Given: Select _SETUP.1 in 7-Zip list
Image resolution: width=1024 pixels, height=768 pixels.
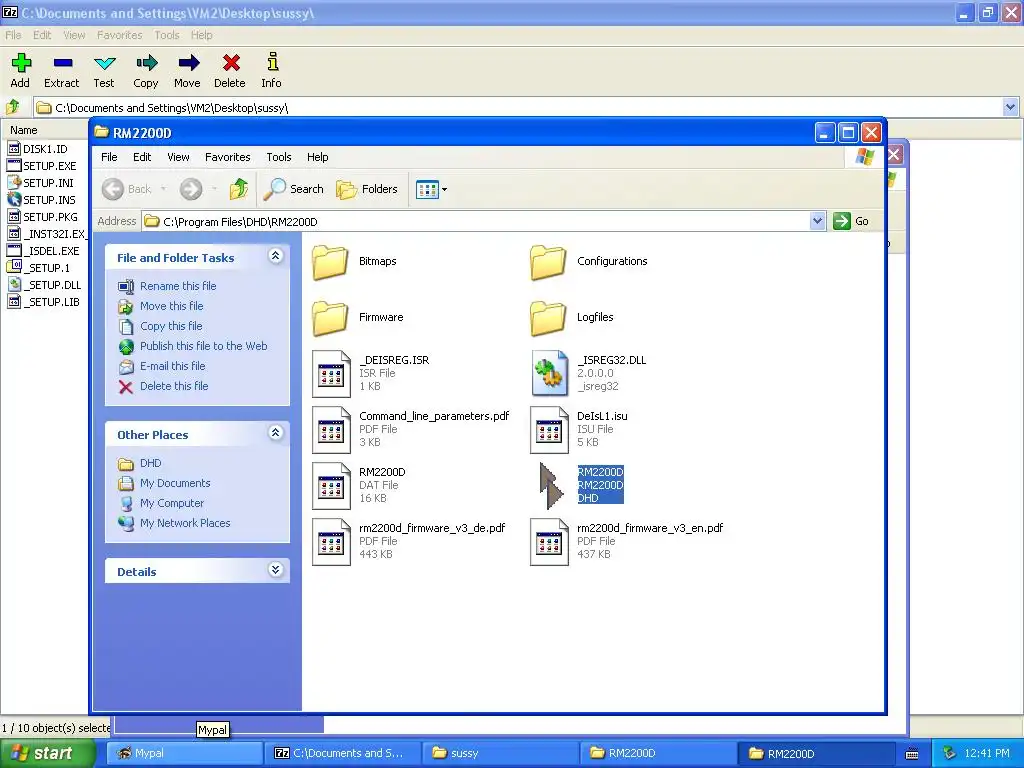Looking at the screenshot, I should click(x=39, y=268).
